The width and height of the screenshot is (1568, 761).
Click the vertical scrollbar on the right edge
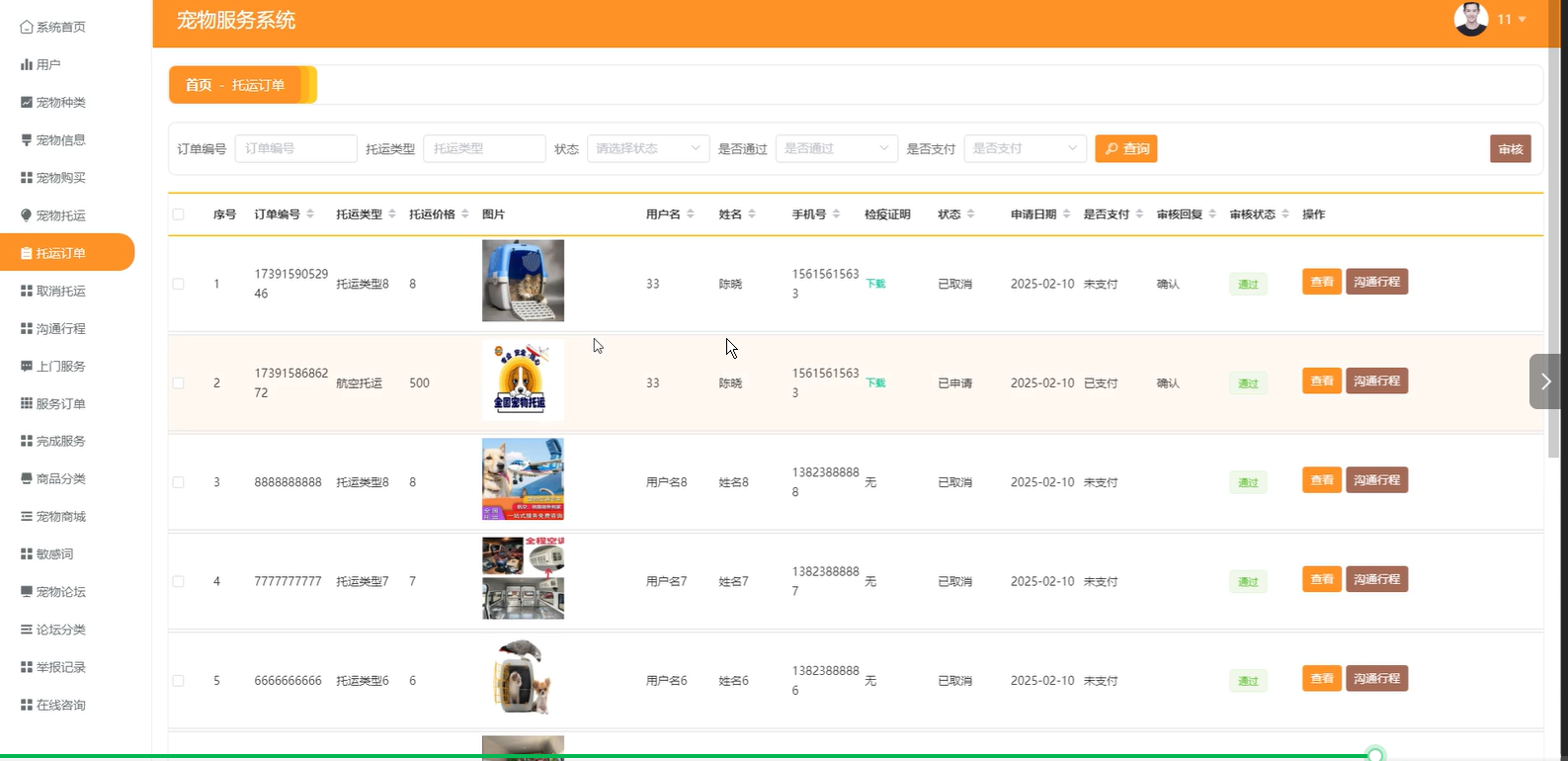coord(1554,227)
